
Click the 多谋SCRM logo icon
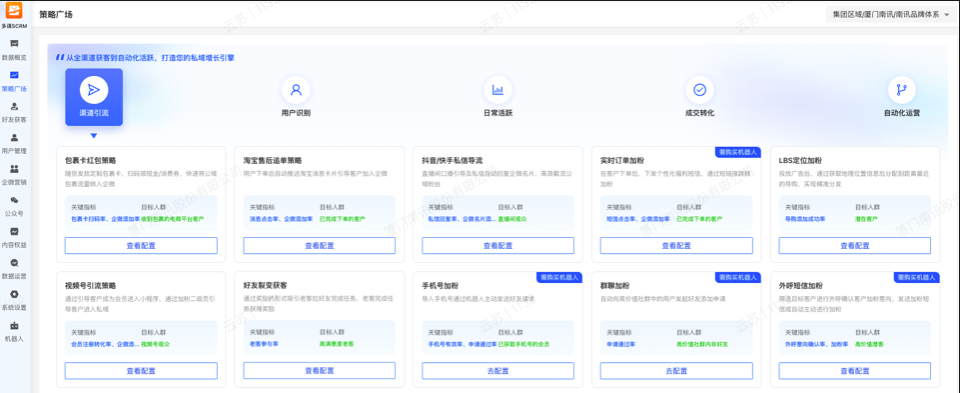13,10
